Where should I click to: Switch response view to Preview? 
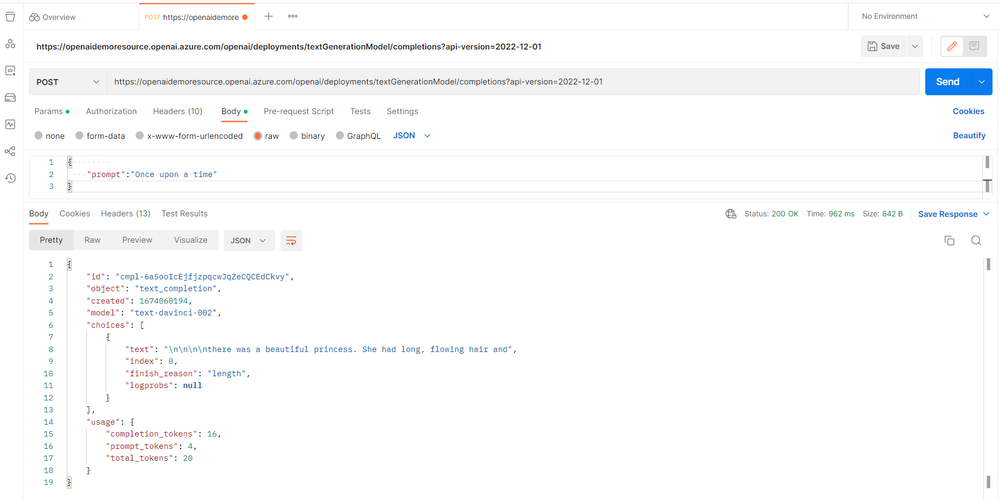[137, 240]
